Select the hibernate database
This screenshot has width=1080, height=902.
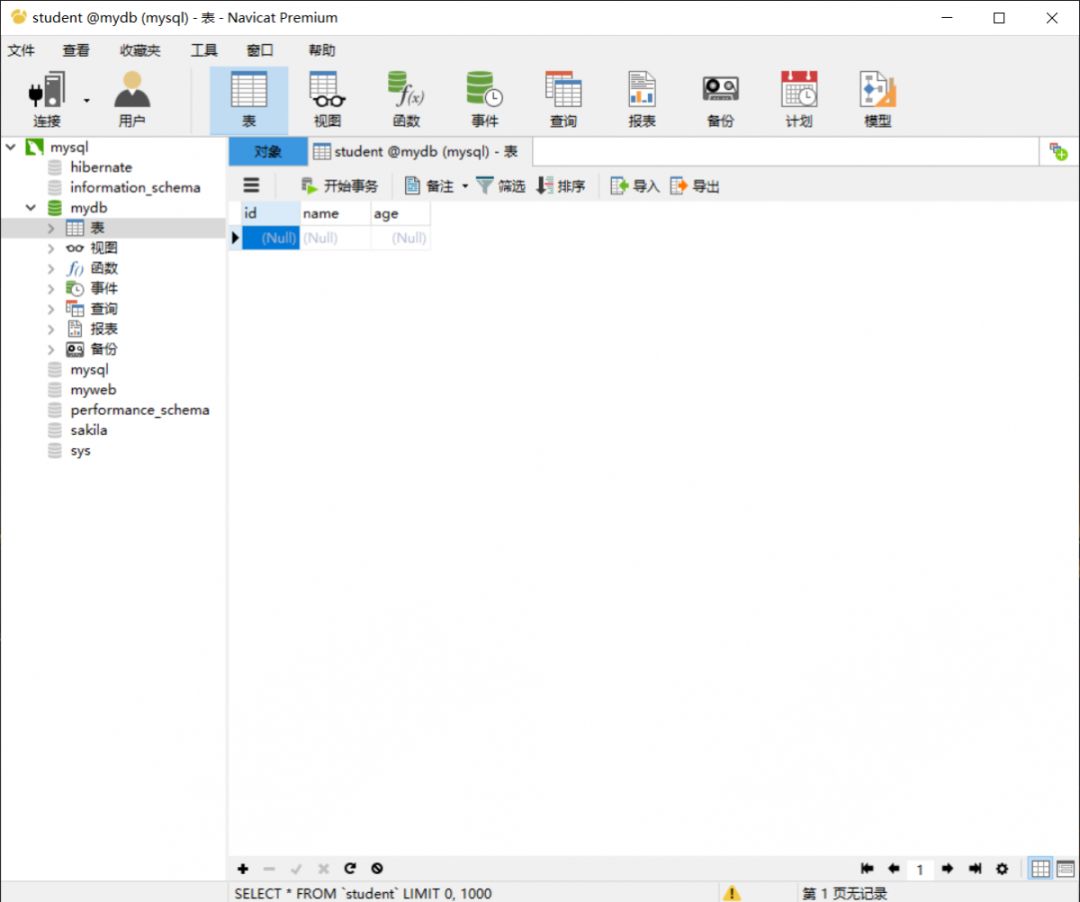pyautogui.click(x=101, y=167)
